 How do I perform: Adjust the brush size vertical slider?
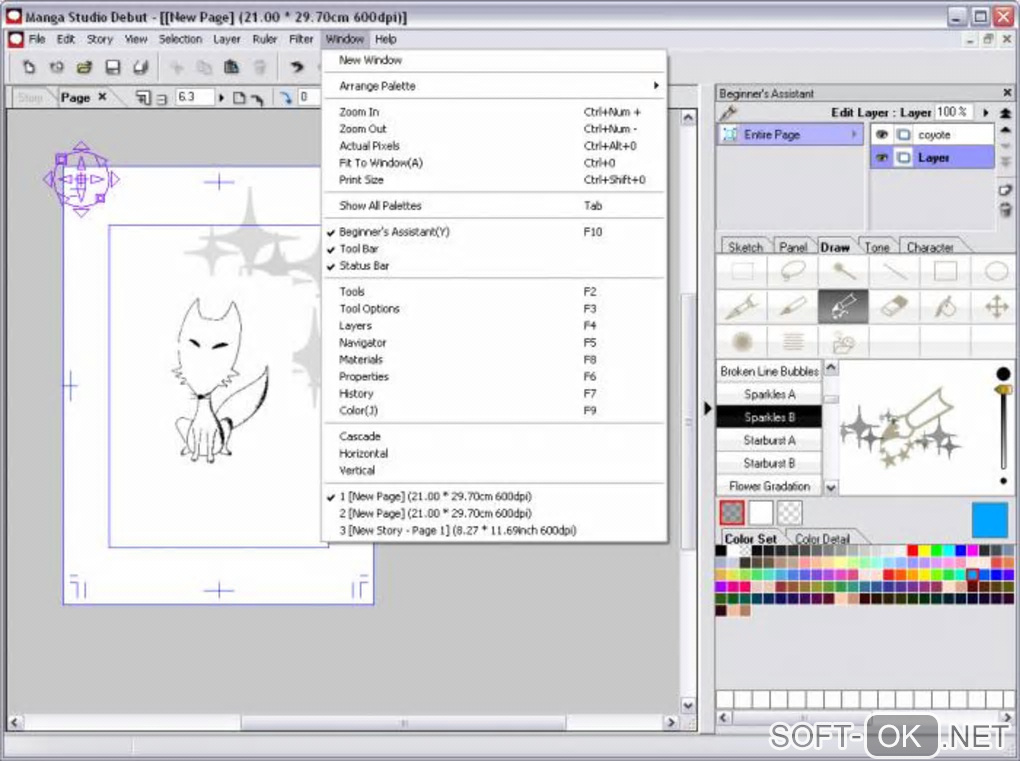point(1003,426)
